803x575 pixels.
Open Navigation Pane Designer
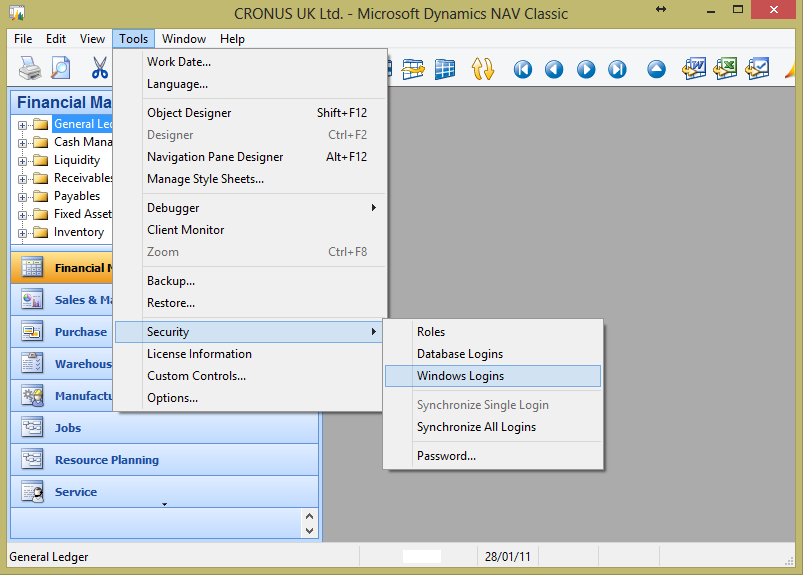[250, 157]
